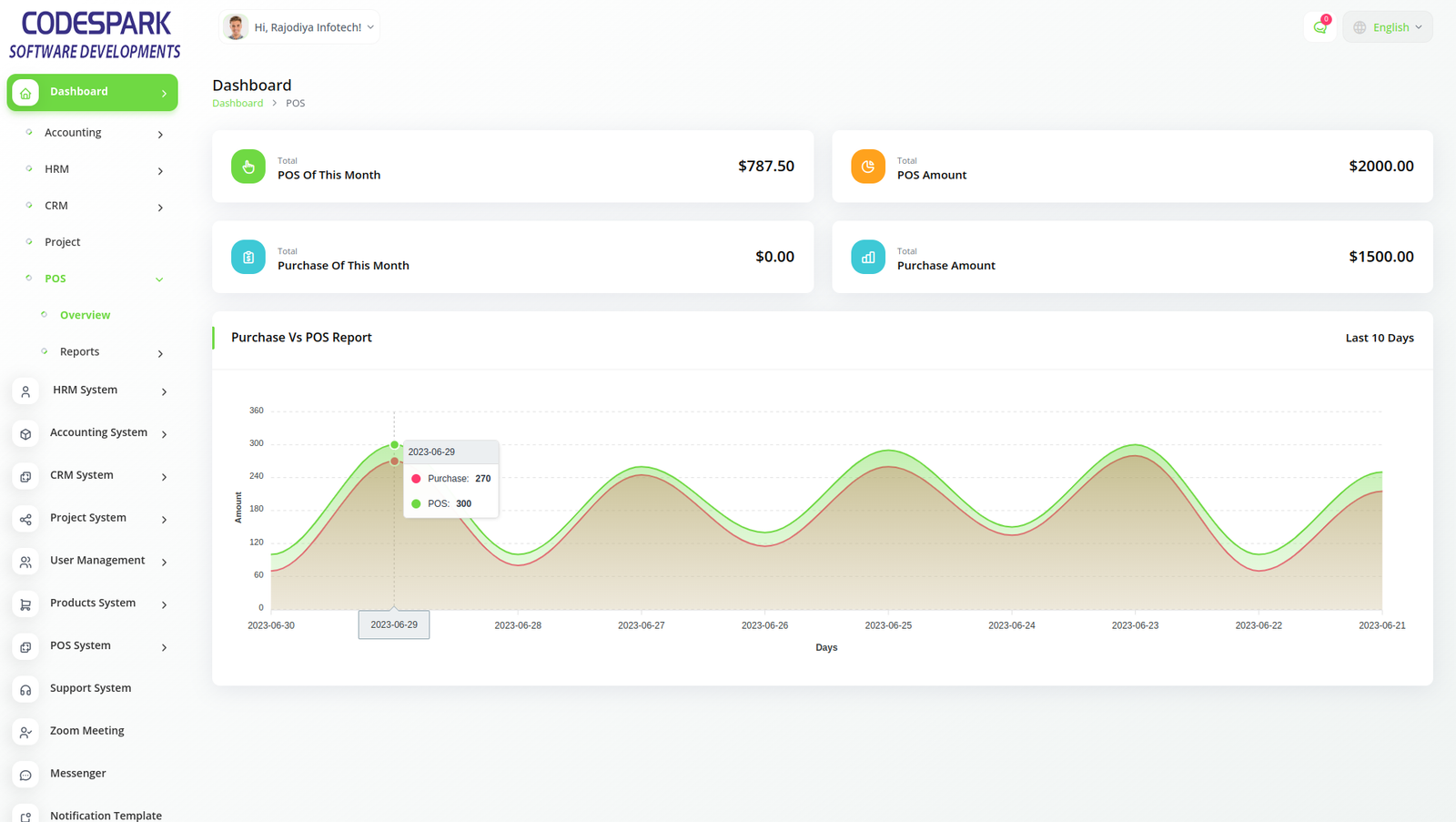Click the orange POS Amount icon

point(867,167)
